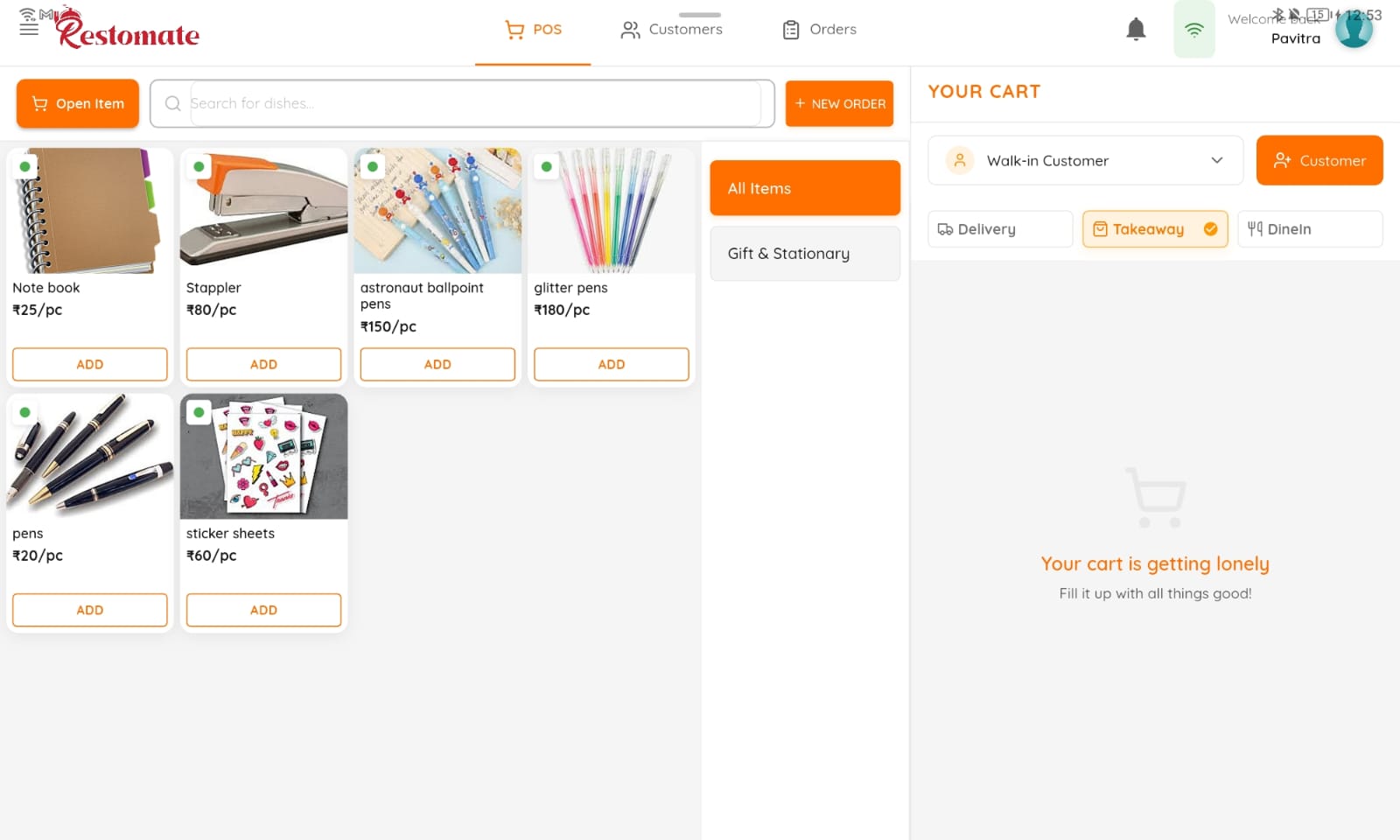1400x840 pixels.
Task: Start a NEW ORDER
Action: pyautogui.click(x=839, y=103)
